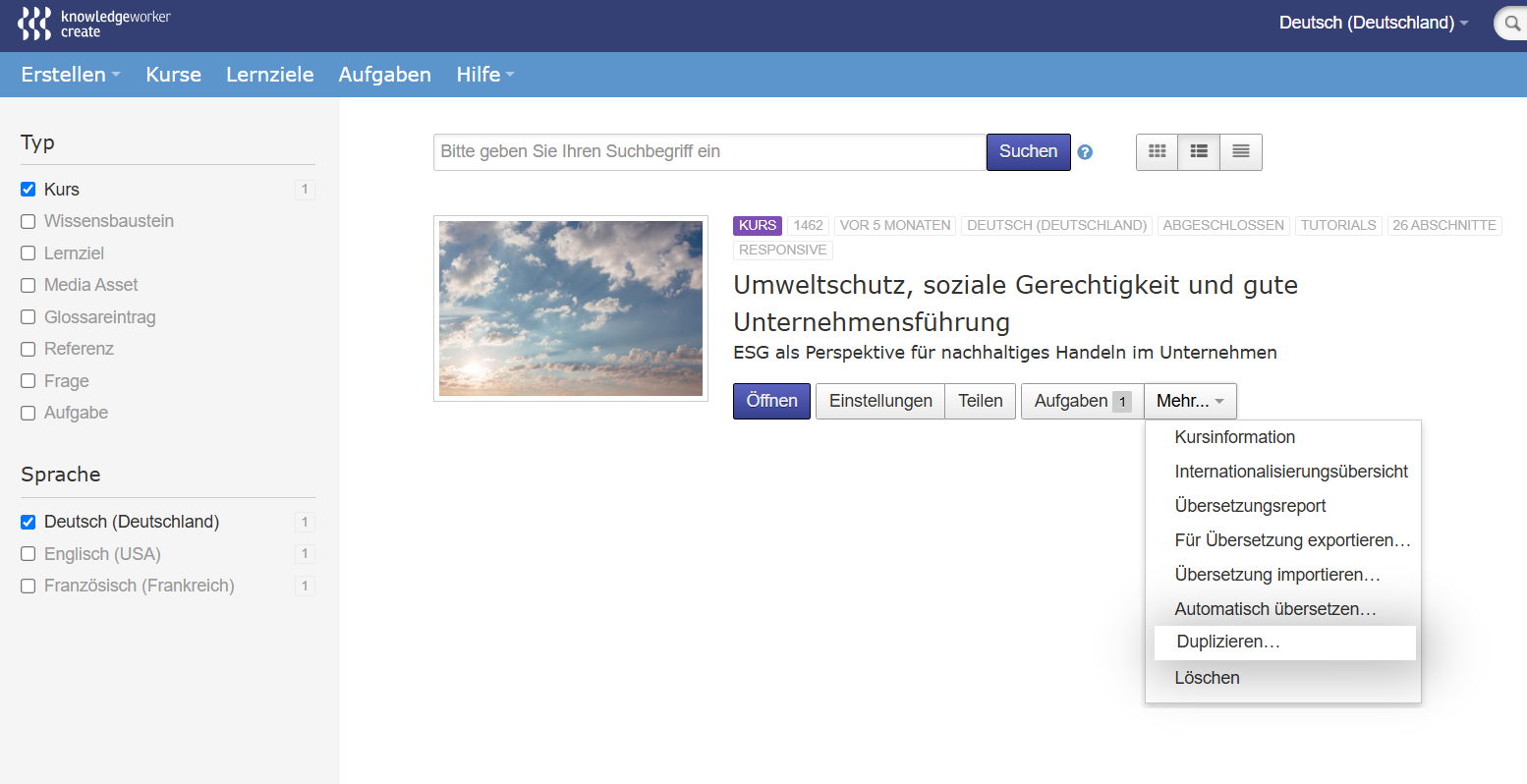Open the Deutsch (Deutschland) language dropdown
The image size is (1527, 784).
[x=1374, y=23]
